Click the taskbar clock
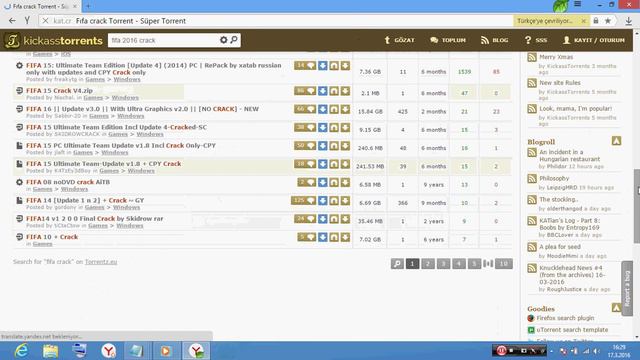The height and width of the screenshot is (360, 640). pyautogui.click(x=618, y=351)
